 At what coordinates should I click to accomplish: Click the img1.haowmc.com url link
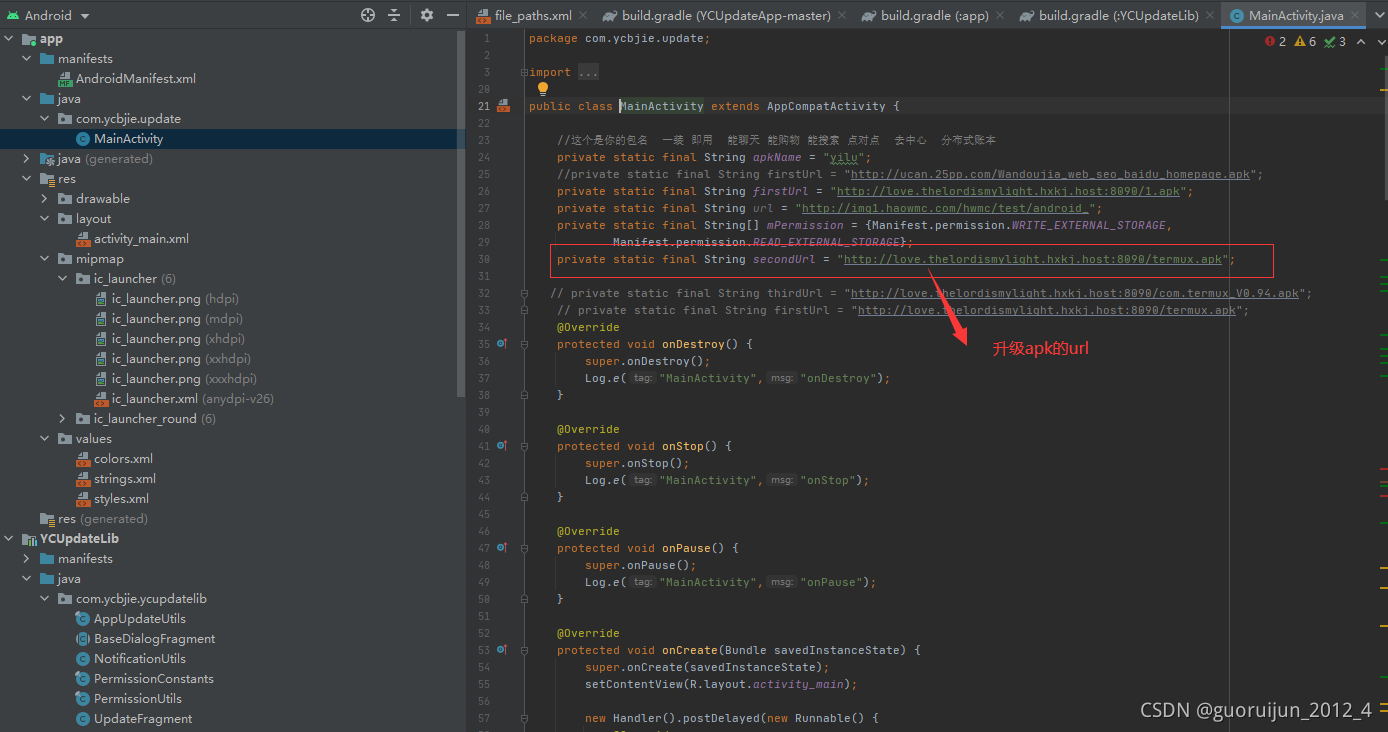[x=944, y=208]
